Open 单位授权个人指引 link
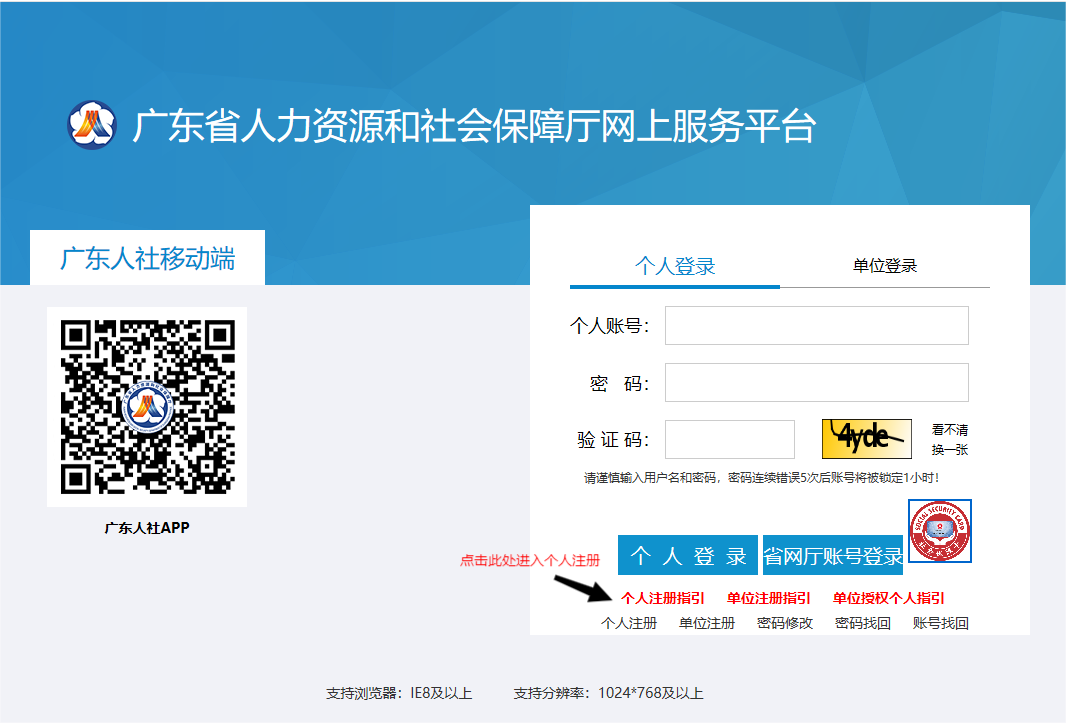 tap(888, 598)
